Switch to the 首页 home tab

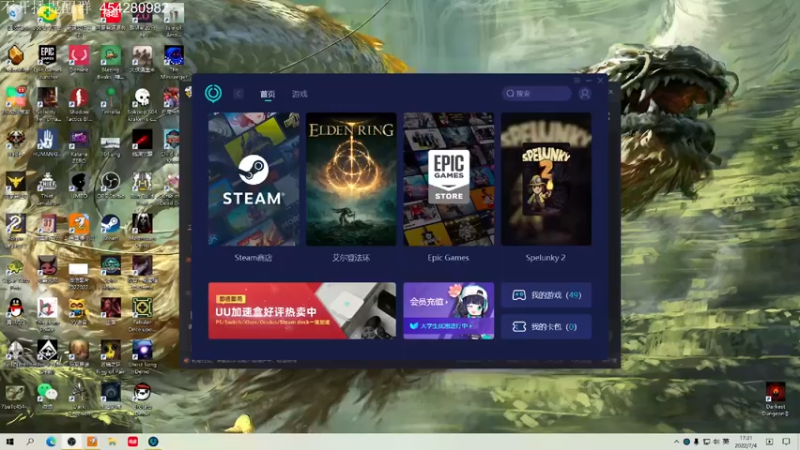[x=267, y=94]
